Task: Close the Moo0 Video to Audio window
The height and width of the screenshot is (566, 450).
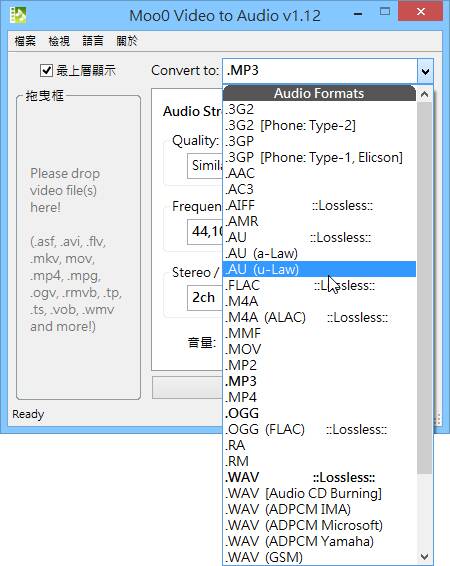Action: point(420,12)
